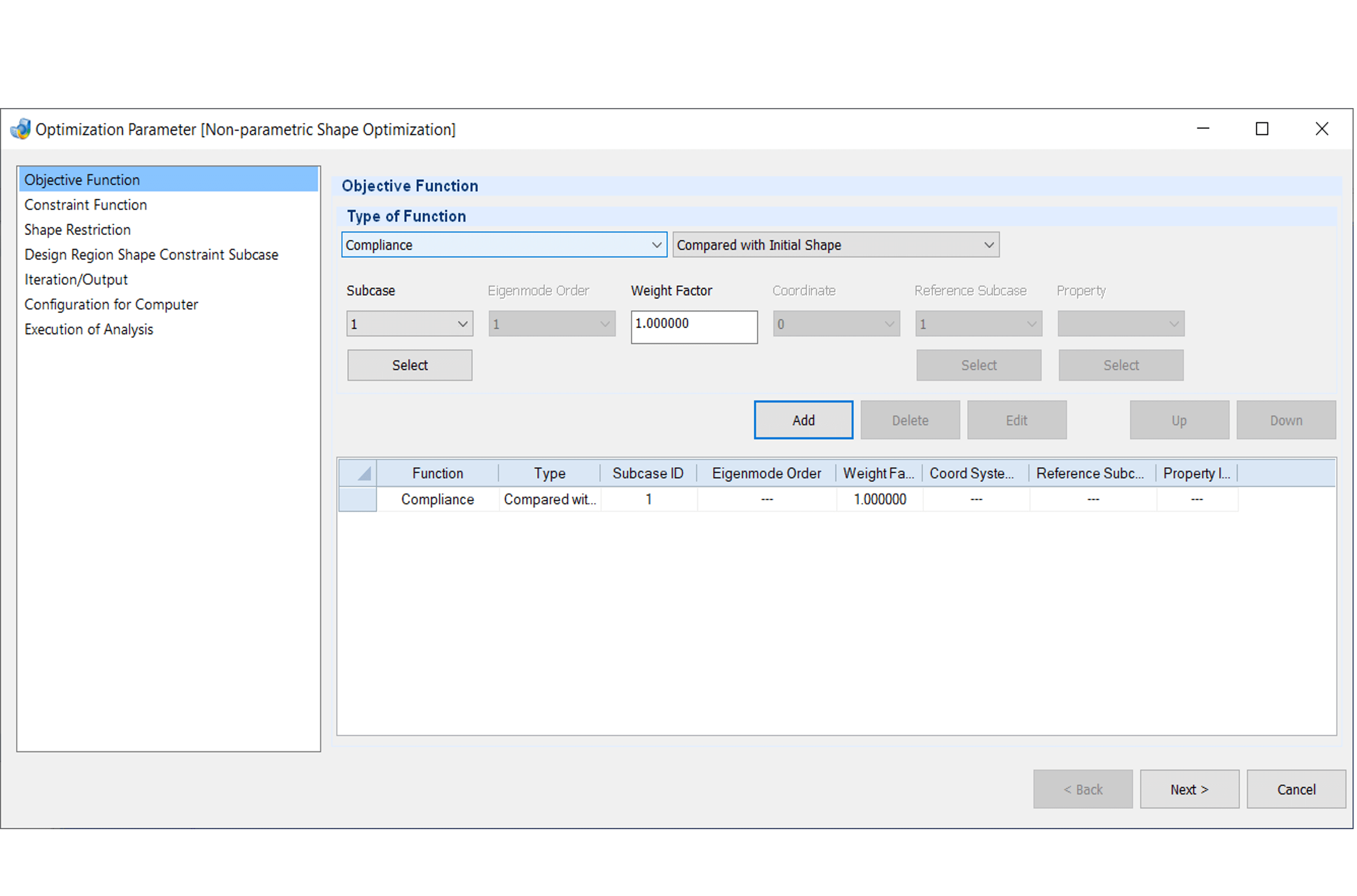This screenshot has height=896, width=1357.
Task: Open the Coordinate dropdown
Action: click(836, 324)
